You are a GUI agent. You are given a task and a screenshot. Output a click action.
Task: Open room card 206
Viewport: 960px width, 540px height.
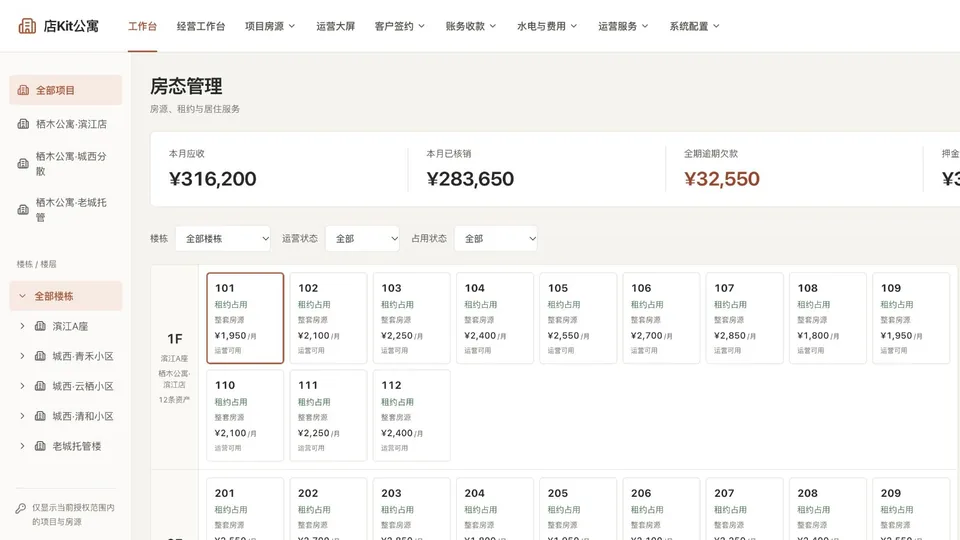pyautogui.click(x=661, y=509)
